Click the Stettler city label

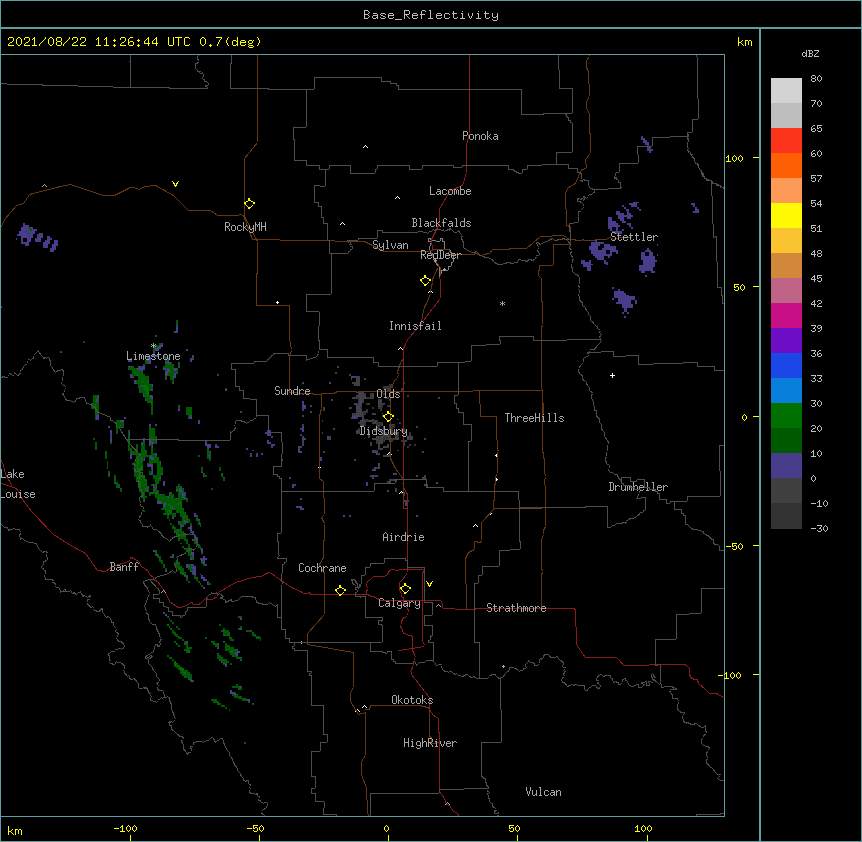pyautogui.click(x=634, y=237)
